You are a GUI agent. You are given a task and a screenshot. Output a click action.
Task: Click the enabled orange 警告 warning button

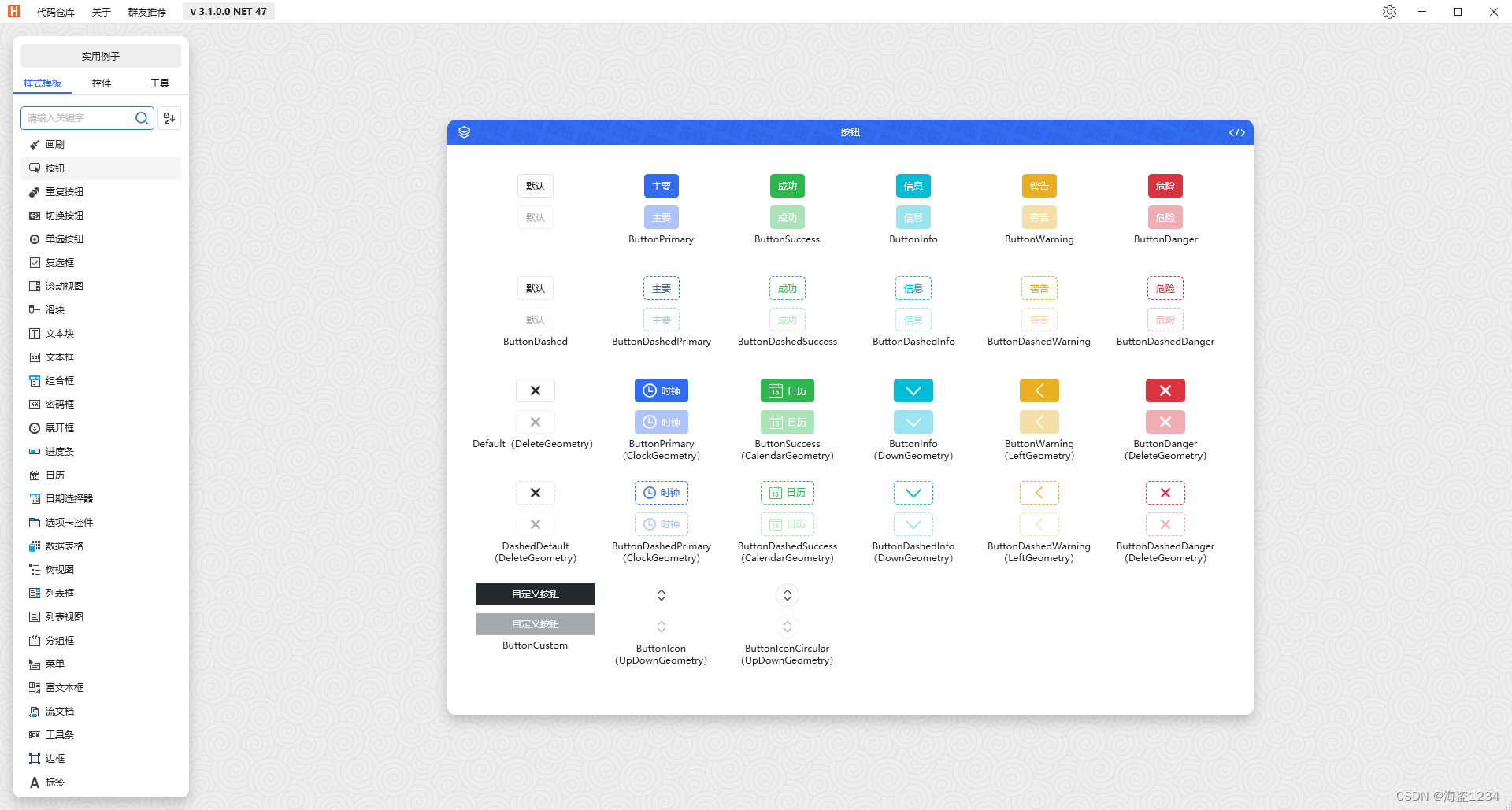pyautogui.click(x=1039, y=186)
